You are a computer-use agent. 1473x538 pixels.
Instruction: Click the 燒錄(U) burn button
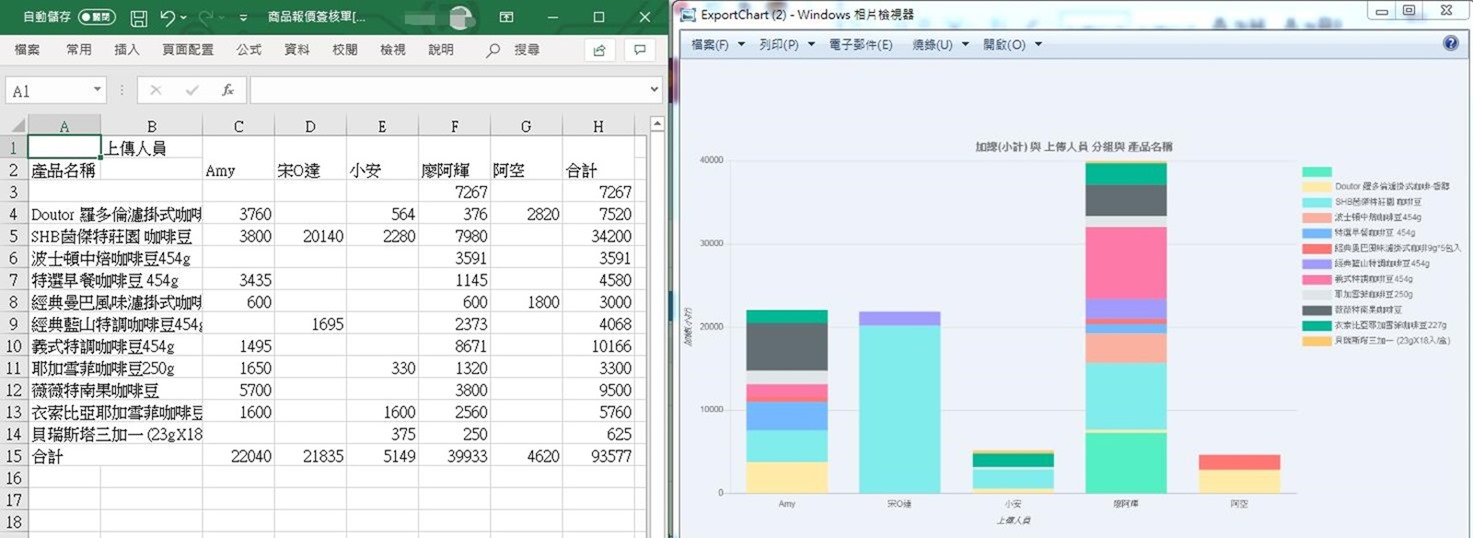click(x=940, y=45)
